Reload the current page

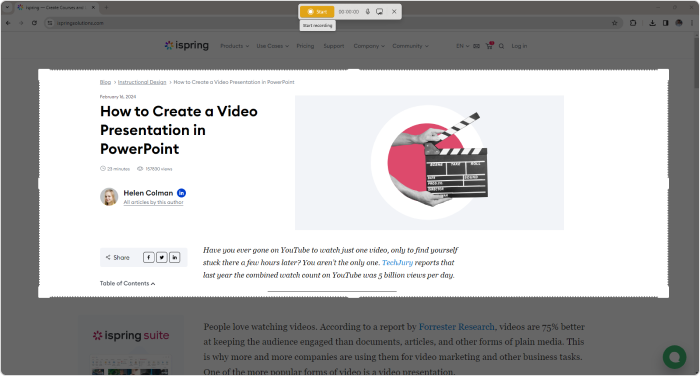tap(34, 23)
